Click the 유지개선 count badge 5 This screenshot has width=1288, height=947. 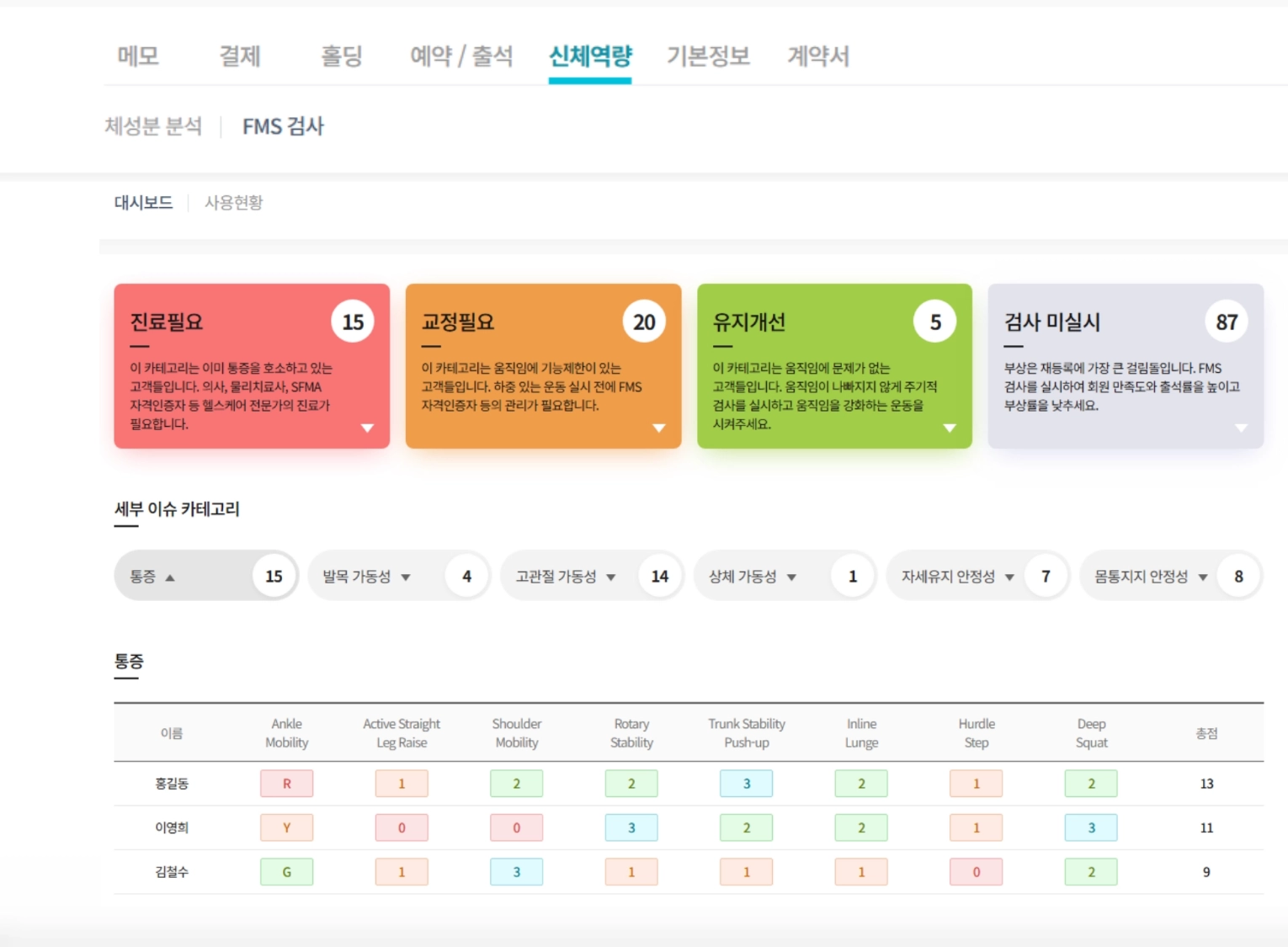[935, 322]
